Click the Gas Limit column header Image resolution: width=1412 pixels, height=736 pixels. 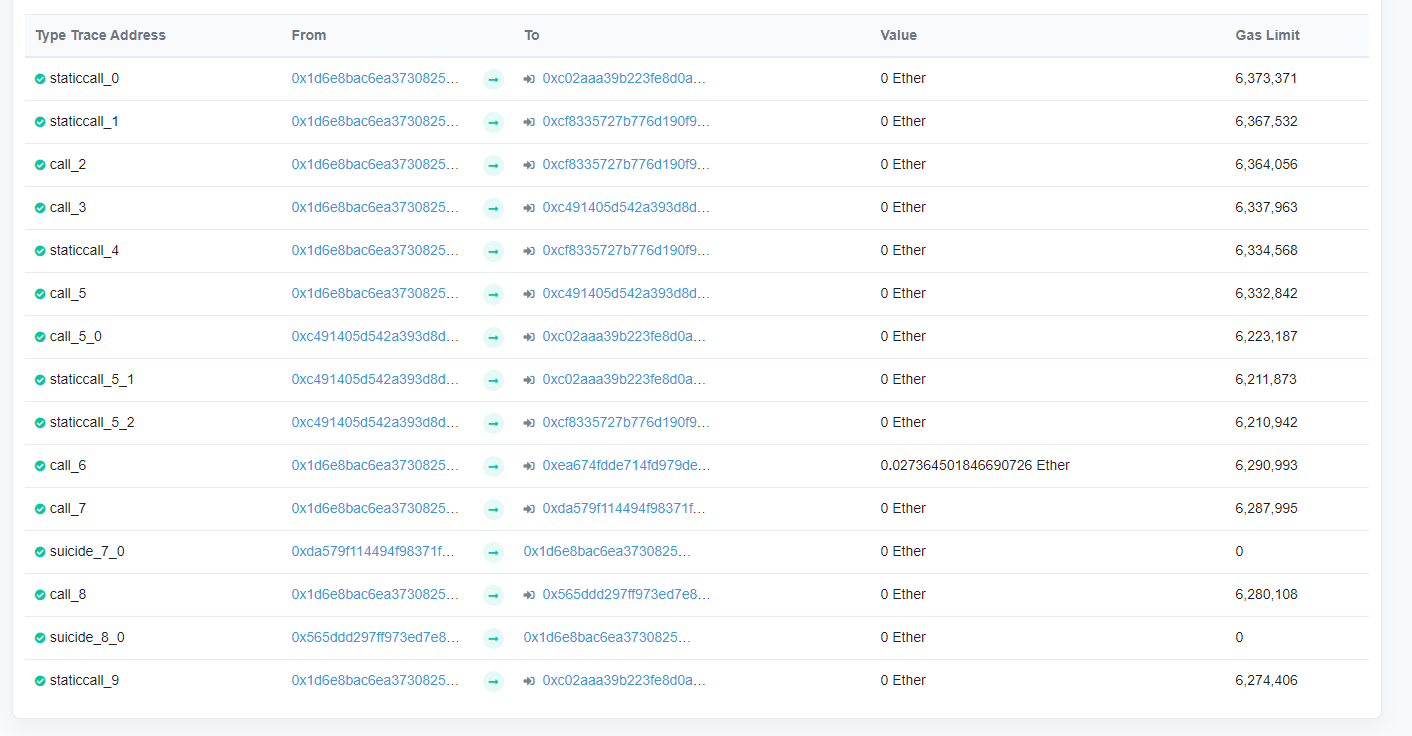[1267, 35]
